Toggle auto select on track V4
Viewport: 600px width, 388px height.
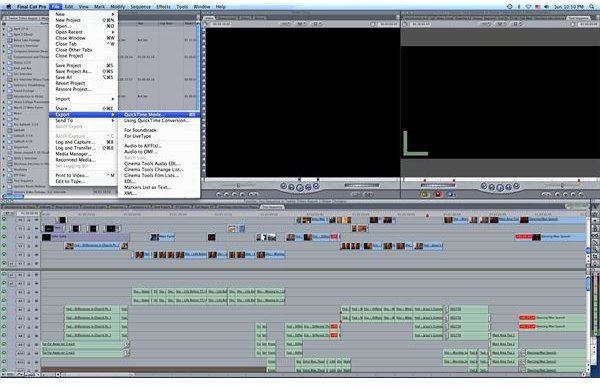(x=36, y=237)
